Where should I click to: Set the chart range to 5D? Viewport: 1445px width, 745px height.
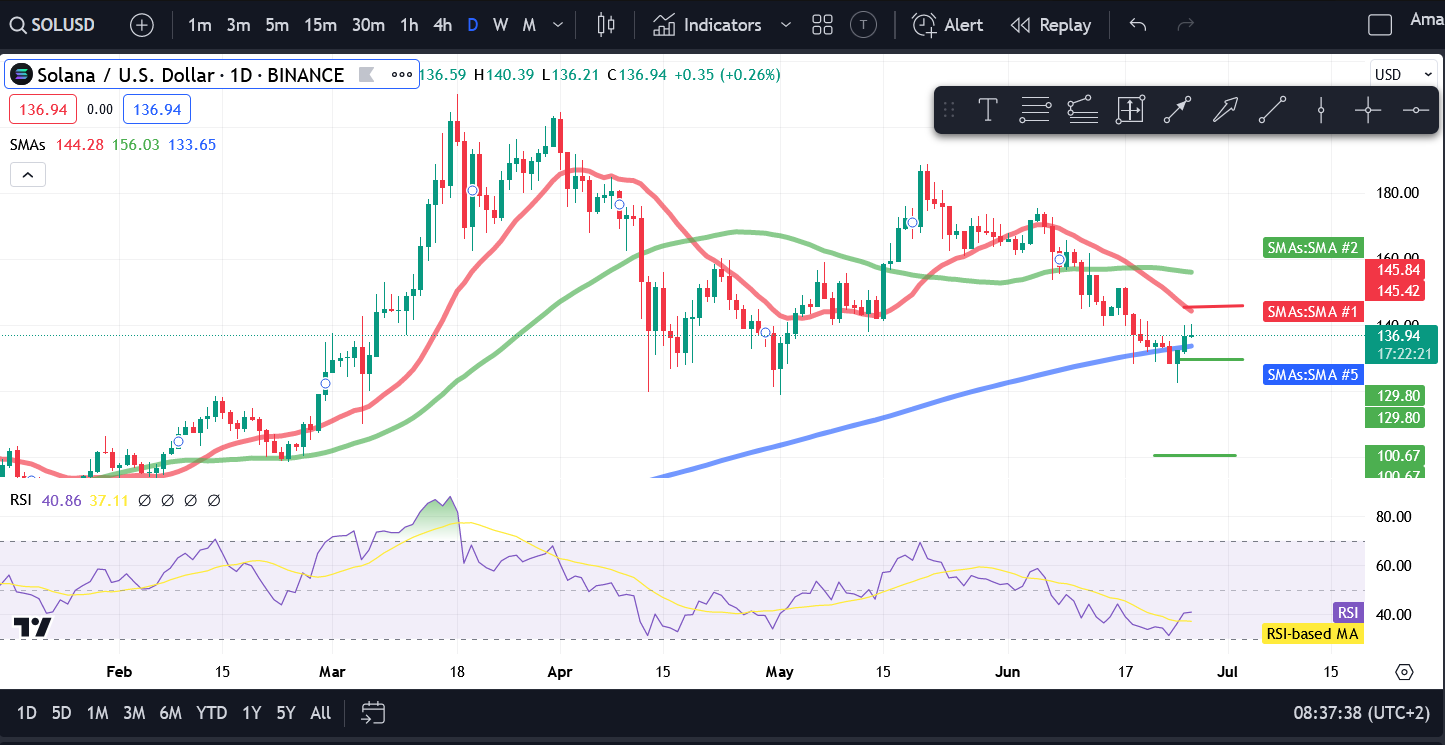click(62, 713)
